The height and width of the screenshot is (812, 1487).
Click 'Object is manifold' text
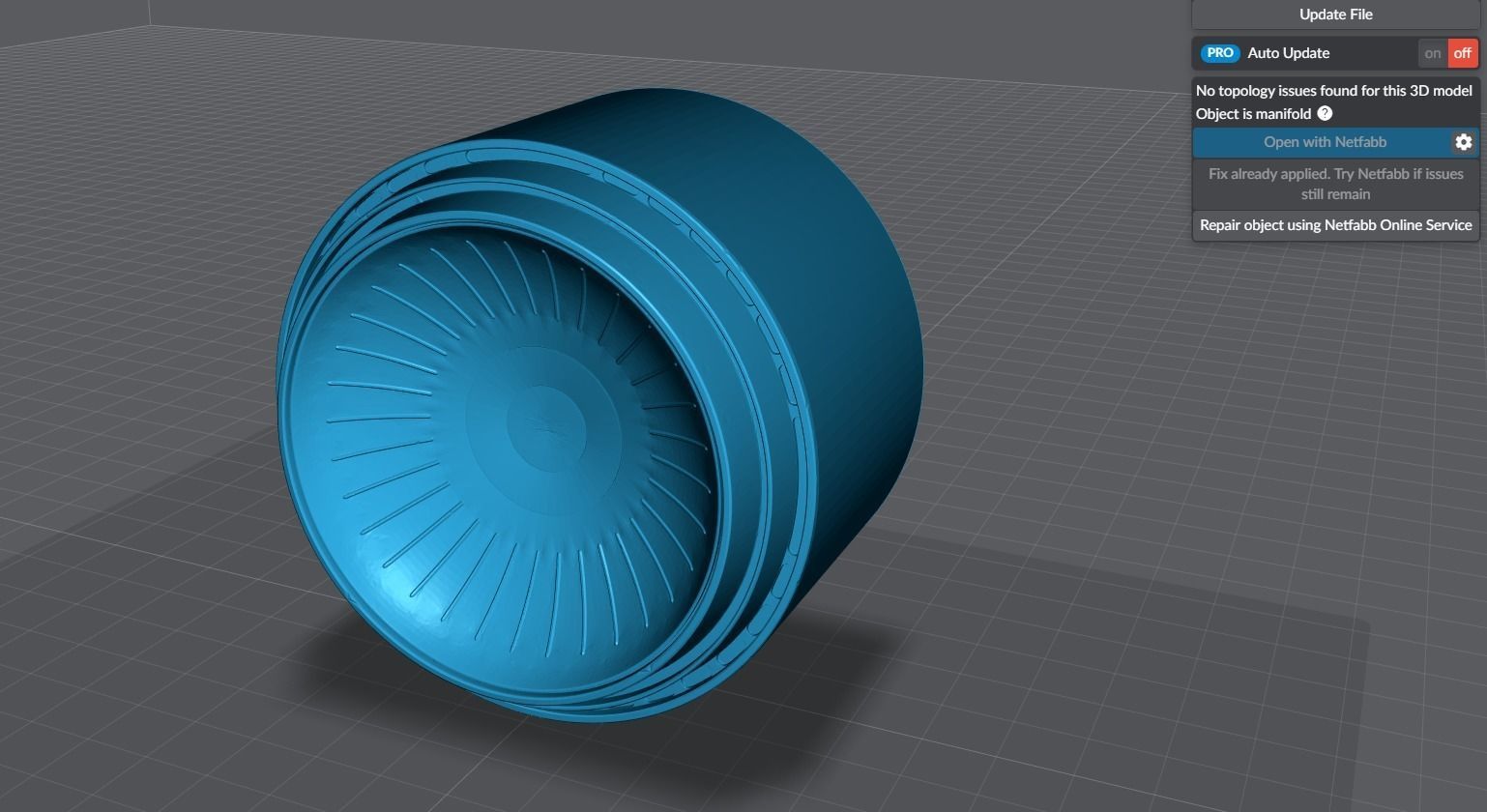click(1253, 113)
